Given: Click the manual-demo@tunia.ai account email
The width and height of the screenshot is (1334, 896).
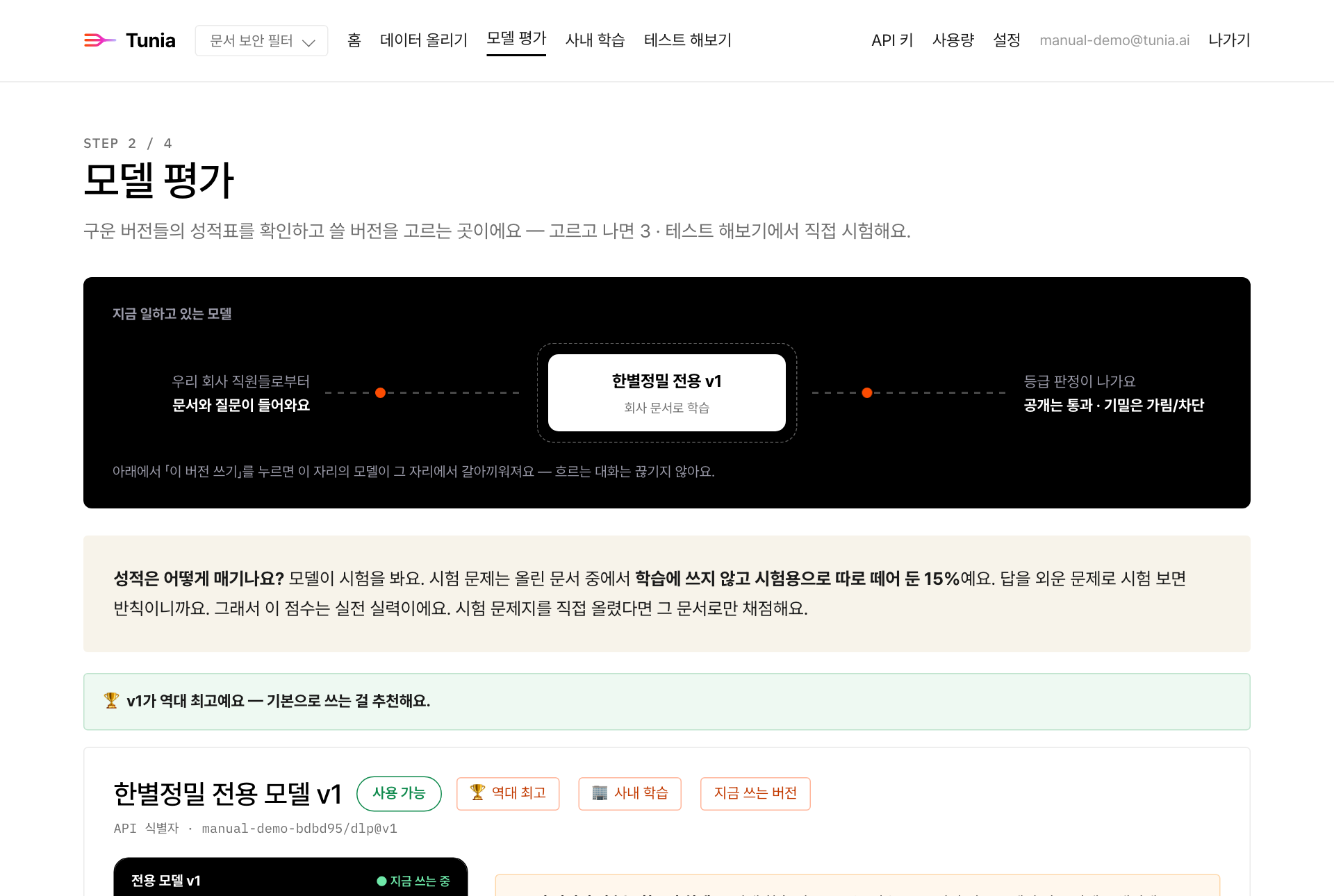Looking at the screenshot, I should click(1114, 40).
